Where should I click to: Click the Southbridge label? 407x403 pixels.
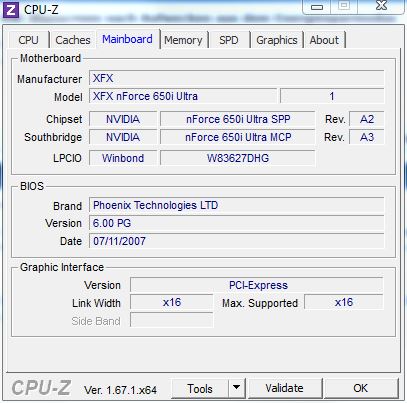[53, 137]
